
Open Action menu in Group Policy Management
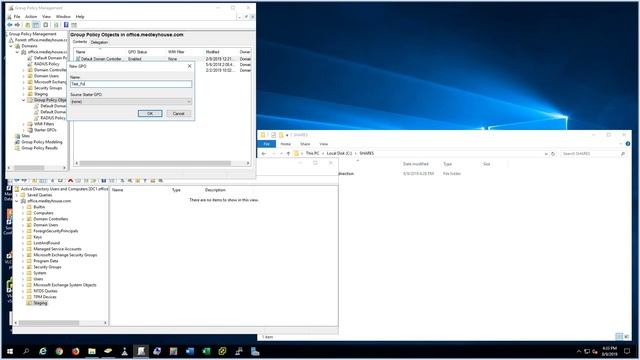click(x=31, y=17)
